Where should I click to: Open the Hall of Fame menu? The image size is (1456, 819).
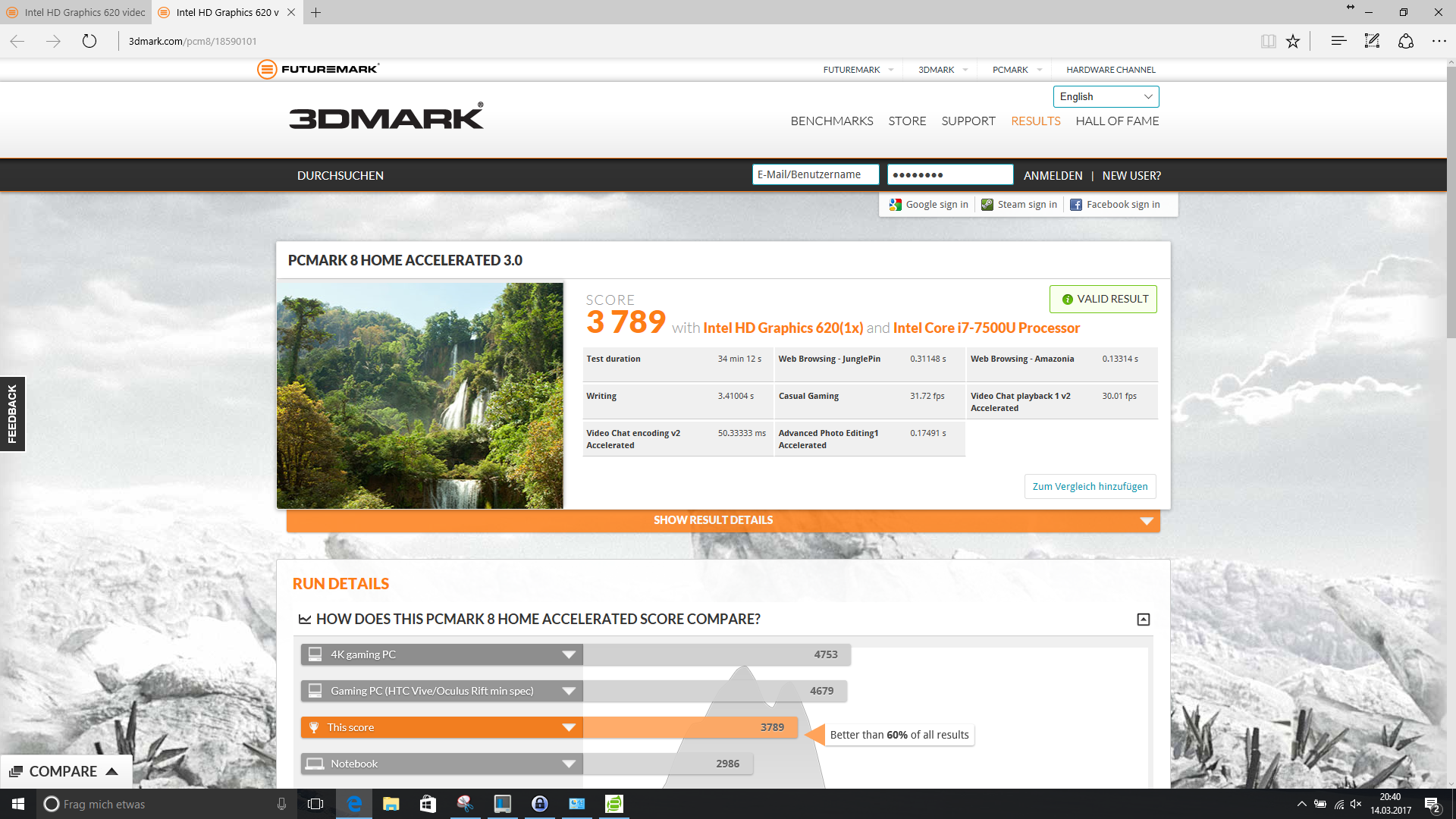coord(1117,121)
